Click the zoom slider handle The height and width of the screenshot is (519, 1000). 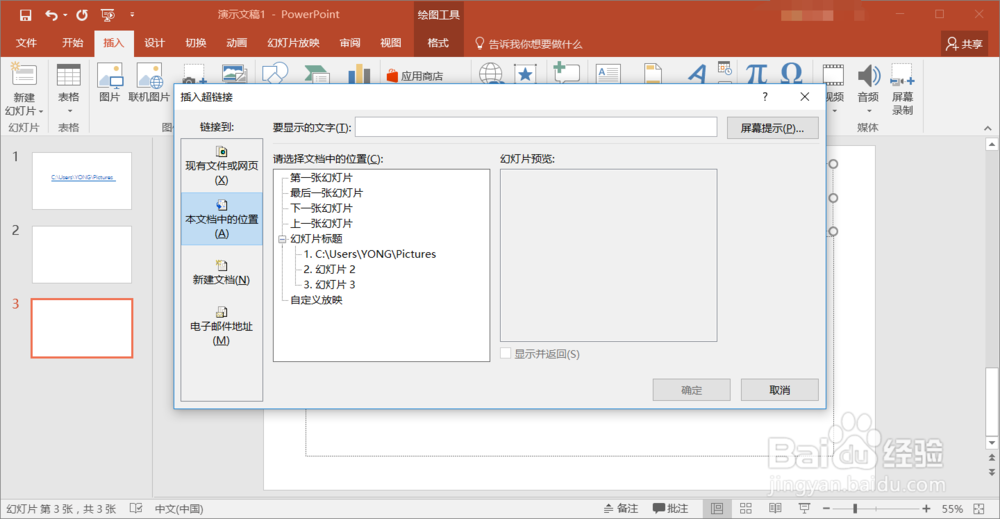coord(855,508)
